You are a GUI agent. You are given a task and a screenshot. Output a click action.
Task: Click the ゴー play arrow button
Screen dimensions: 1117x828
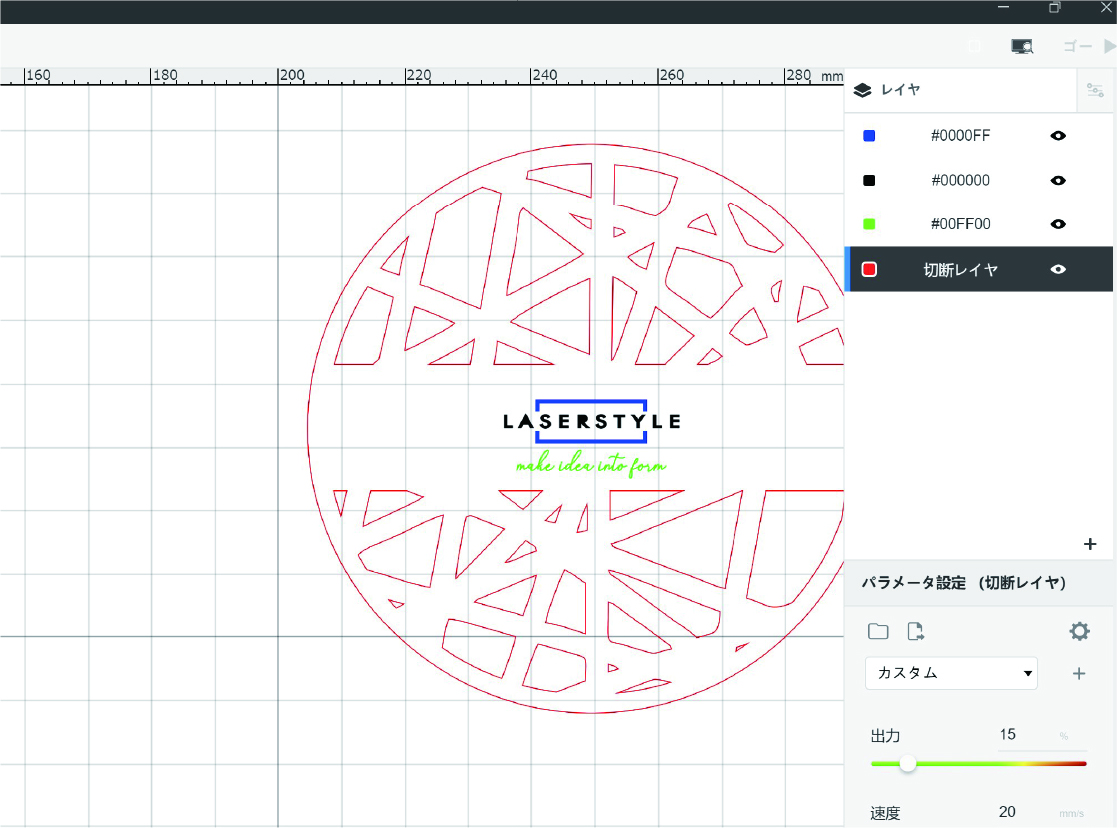tap(1109, 46)
